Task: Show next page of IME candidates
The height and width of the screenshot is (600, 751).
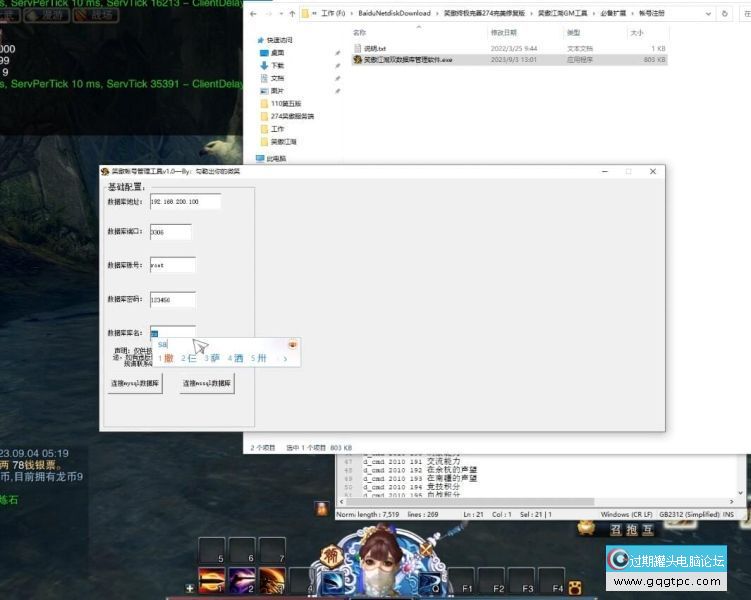Action: pos(285,359)
